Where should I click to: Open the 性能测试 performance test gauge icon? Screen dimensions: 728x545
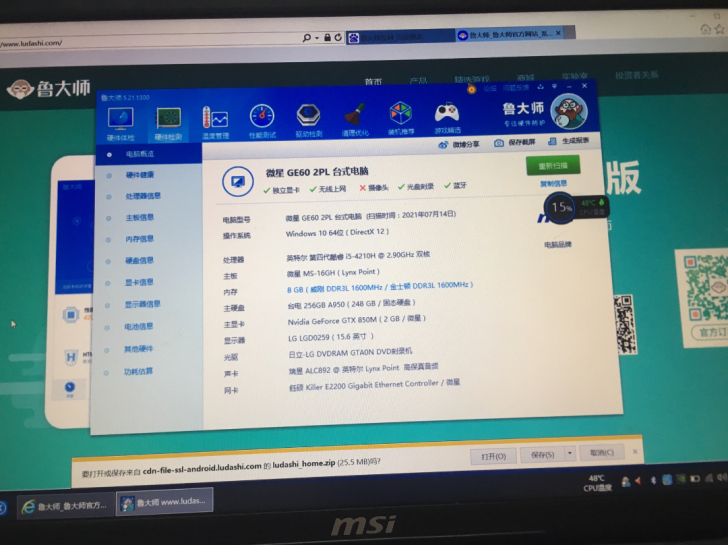point(262,121)
